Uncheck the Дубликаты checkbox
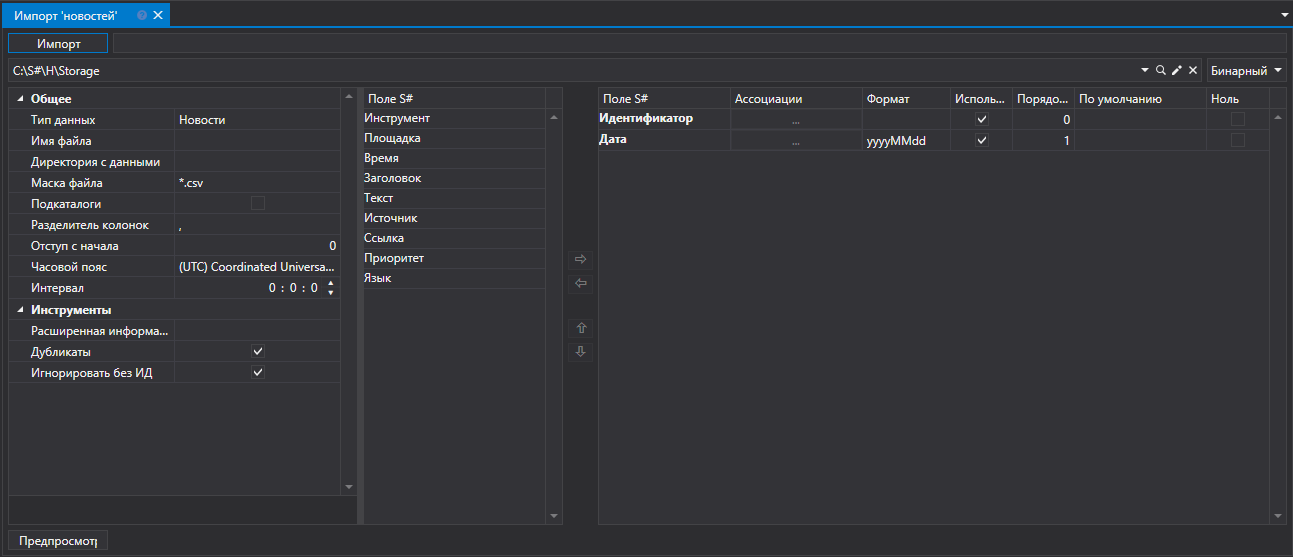 258,352
